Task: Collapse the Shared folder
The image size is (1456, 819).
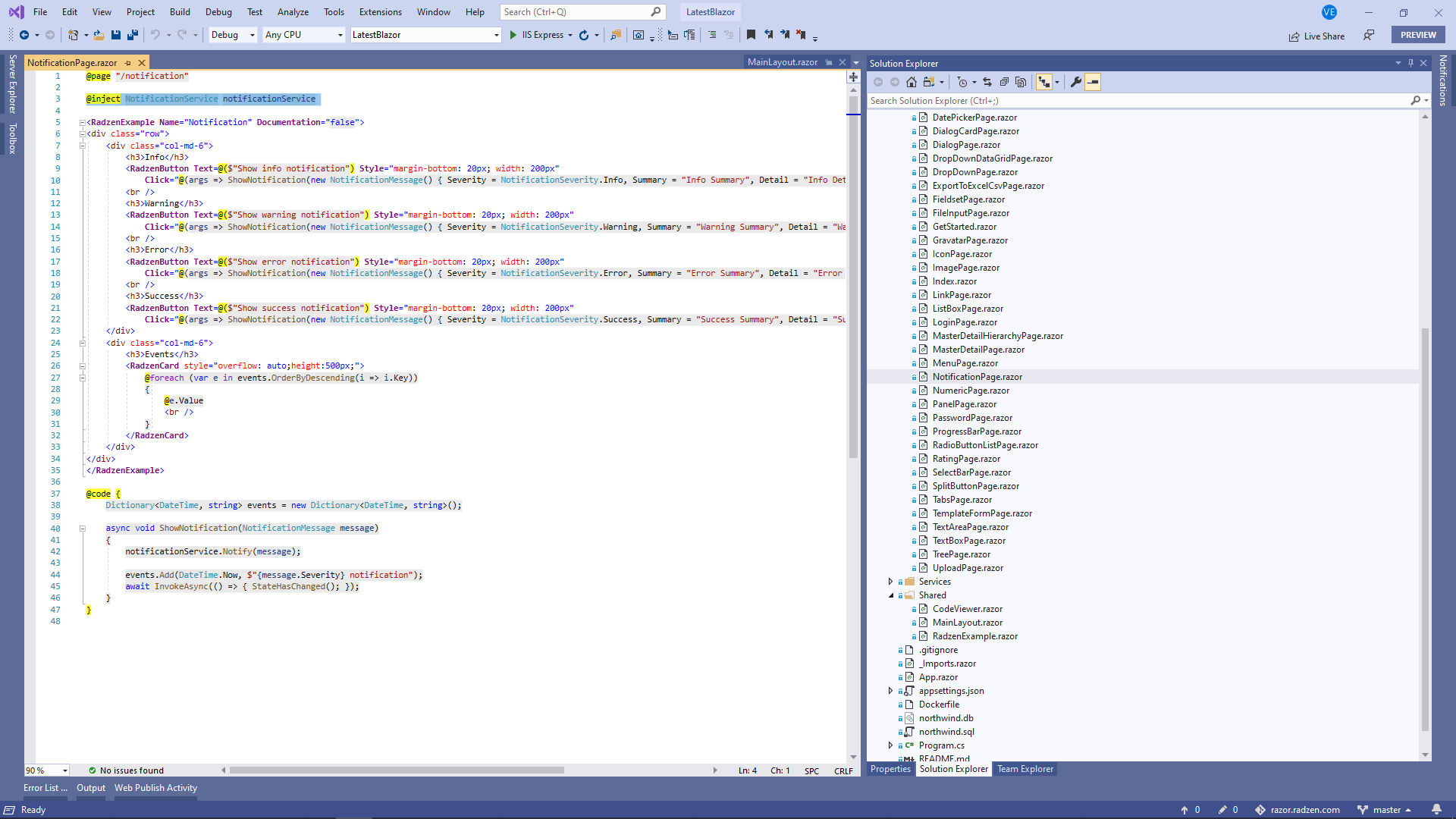Action: 891,595
